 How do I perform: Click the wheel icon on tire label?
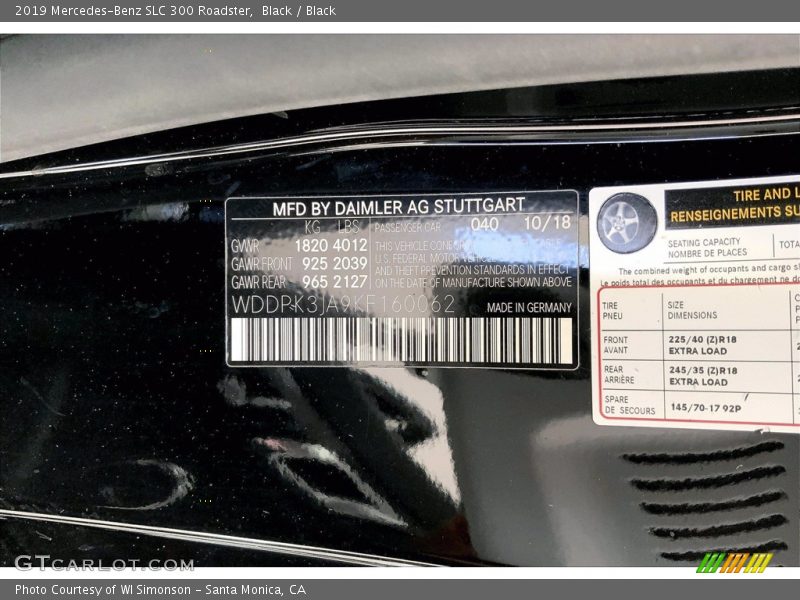point(627,223)
